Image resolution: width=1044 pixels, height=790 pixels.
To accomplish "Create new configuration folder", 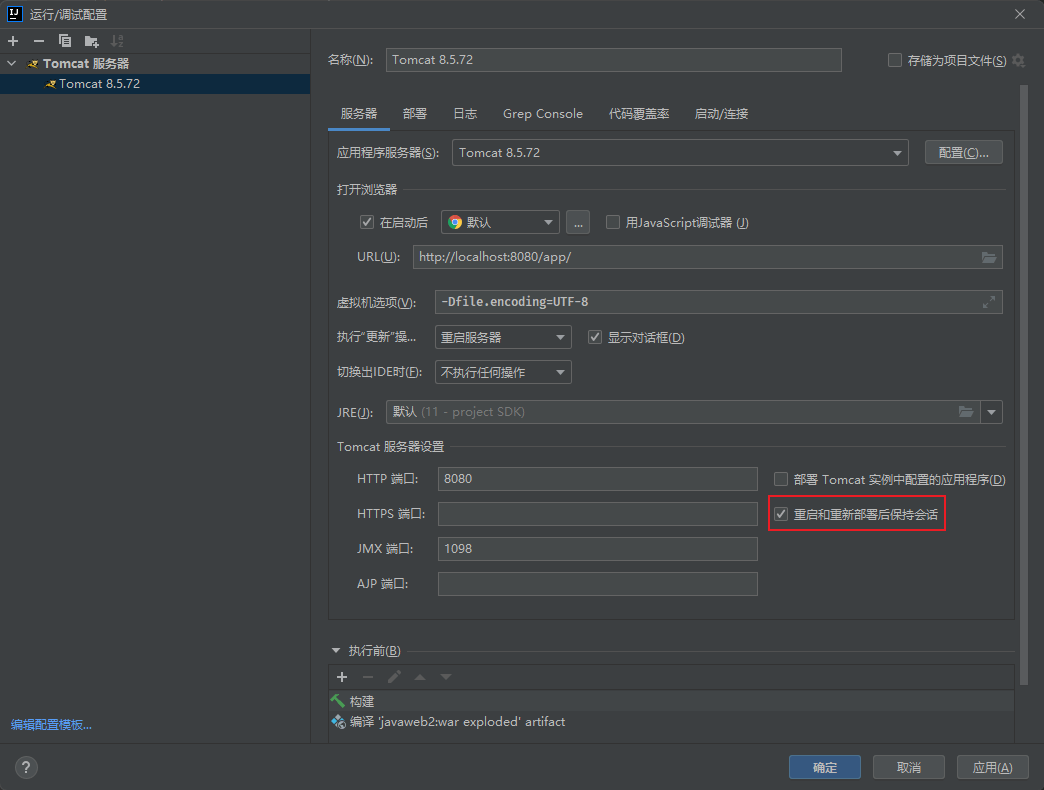I will (x=91, y=41).
